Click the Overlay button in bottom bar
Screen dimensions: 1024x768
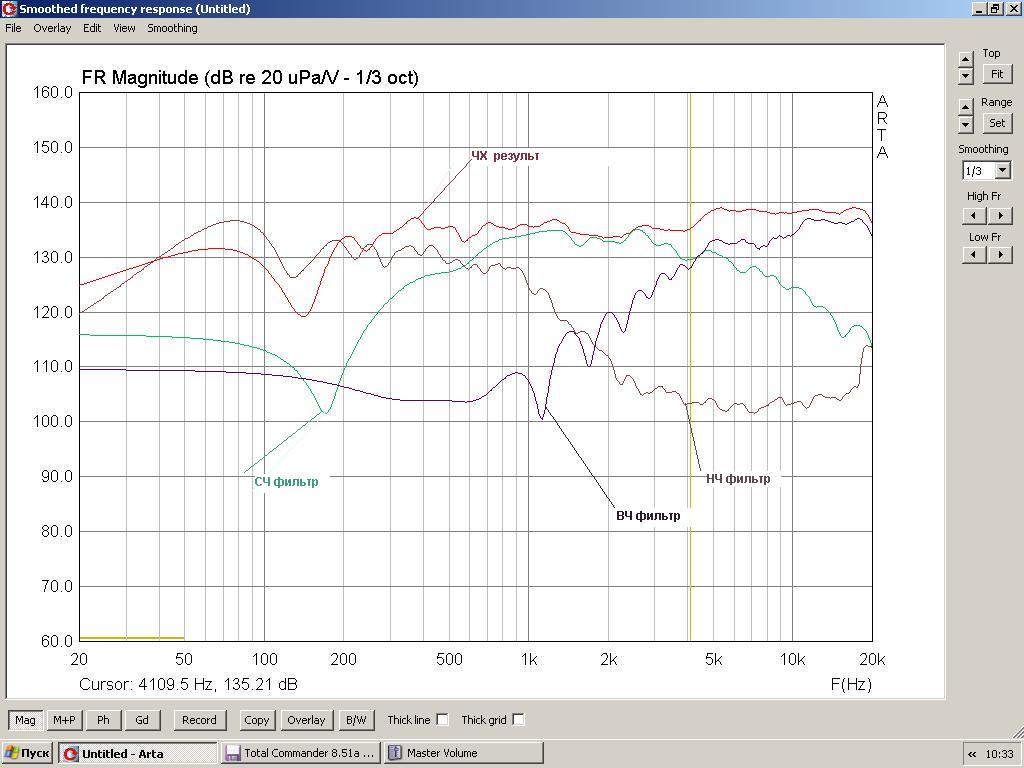coord(306,720)
